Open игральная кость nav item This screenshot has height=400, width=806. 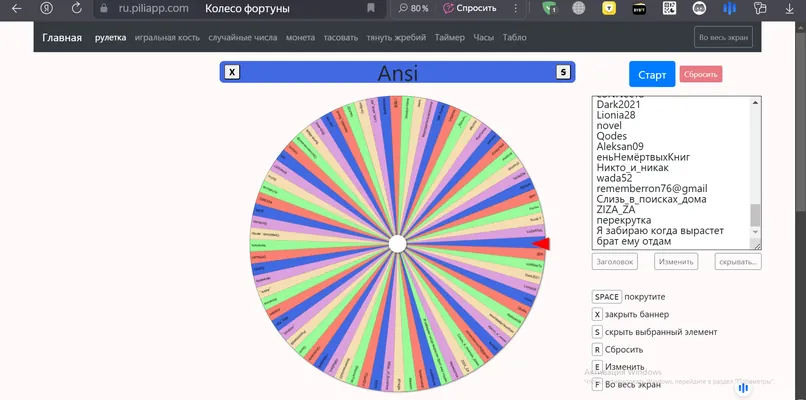point(167,38)
